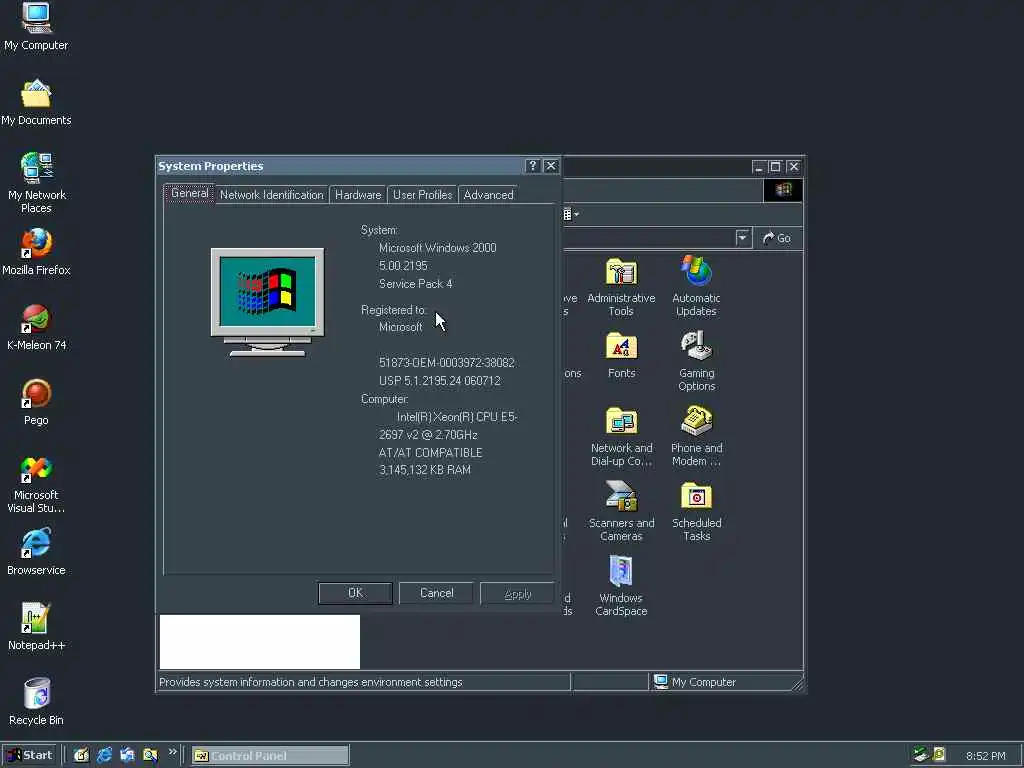Screen dimensions: 1024x768
Task: Close the System Properties dialog
Action: point(551,166)
